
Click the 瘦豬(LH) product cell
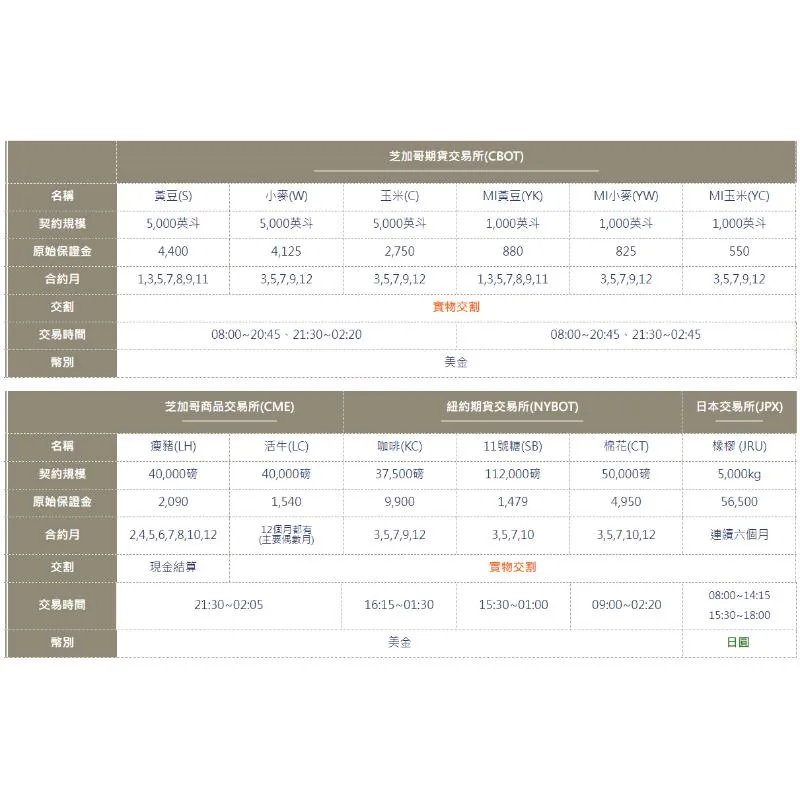173,446
